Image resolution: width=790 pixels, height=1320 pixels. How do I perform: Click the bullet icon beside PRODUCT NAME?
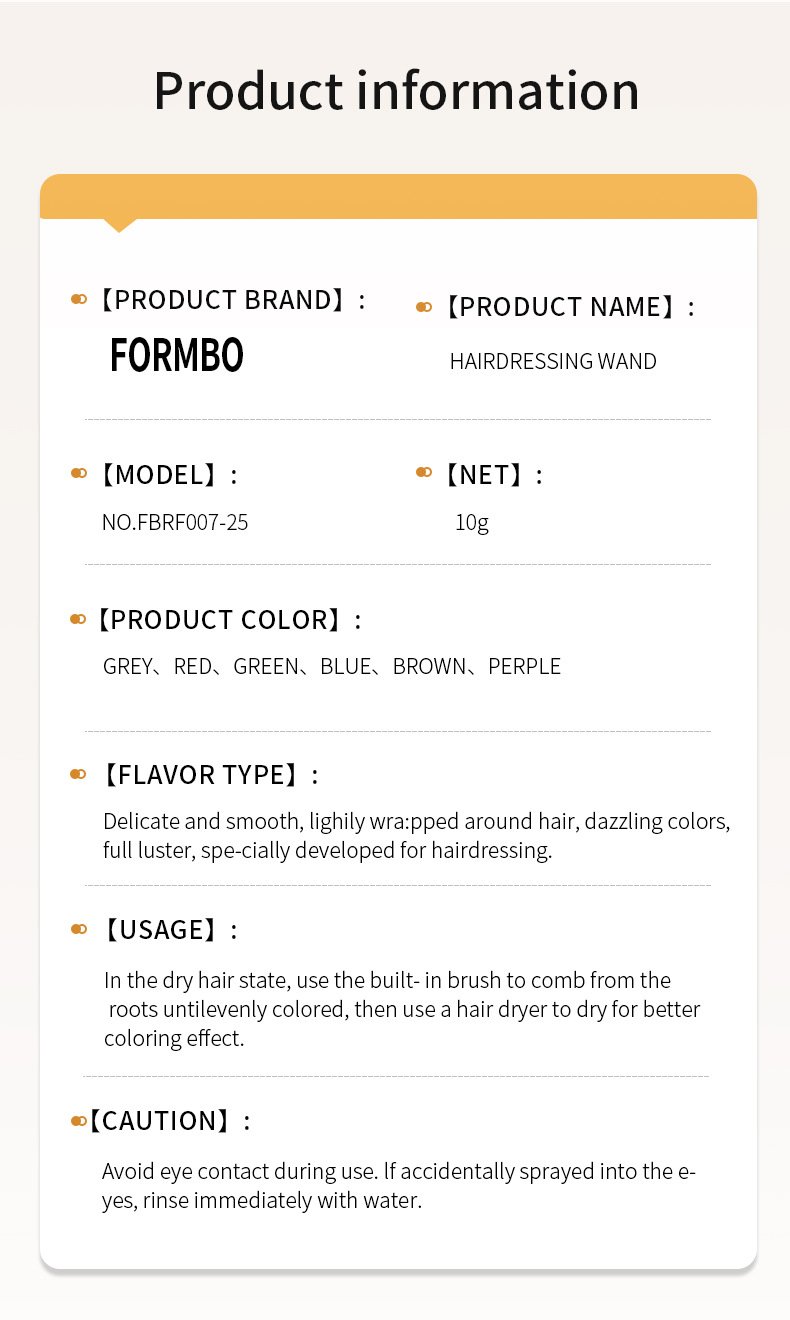coord(424,307)
